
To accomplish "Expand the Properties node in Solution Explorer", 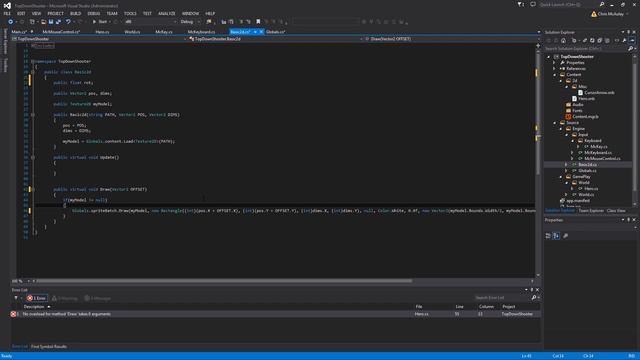I will tap(554, 62).
